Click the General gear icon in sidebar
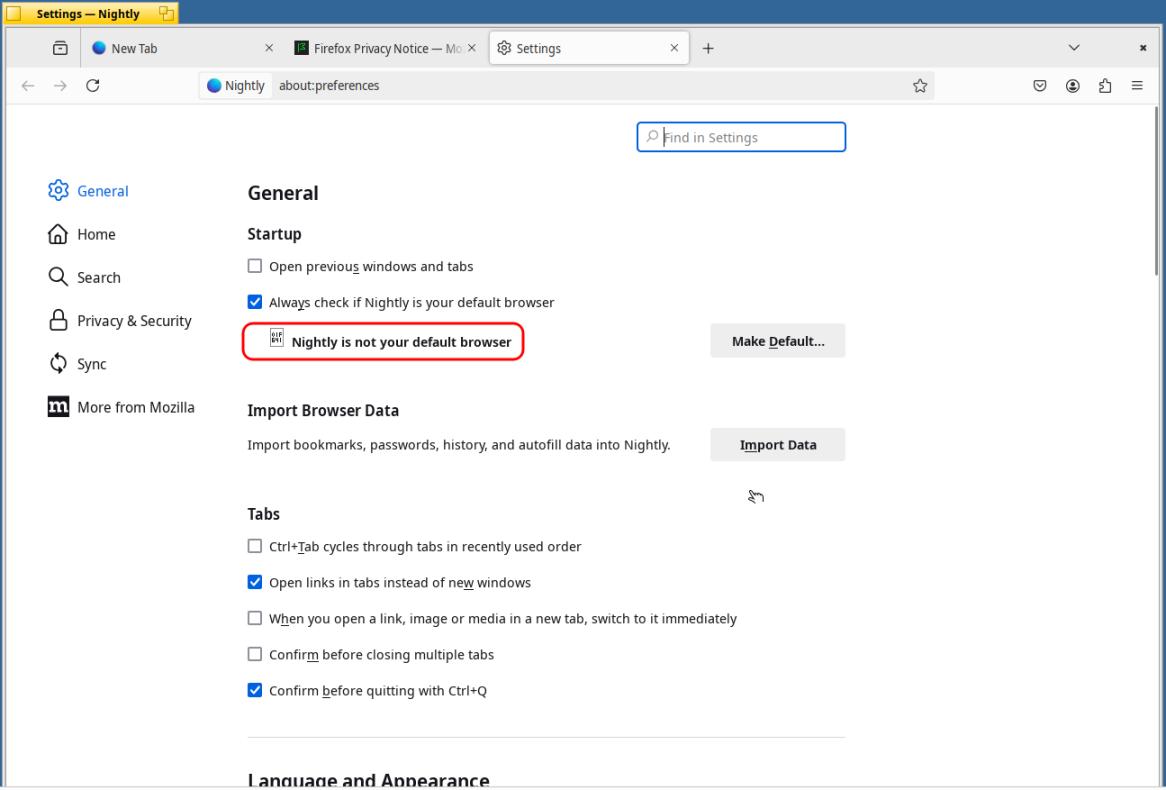This screenshot has width=1166, height=790. tap(58, 190)
